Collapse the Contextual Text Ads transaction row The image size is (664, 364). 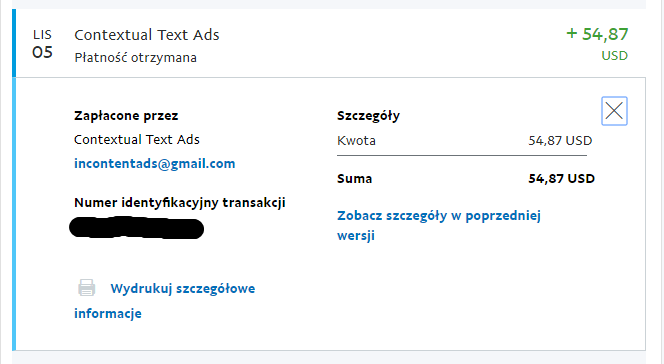[330, 43]
